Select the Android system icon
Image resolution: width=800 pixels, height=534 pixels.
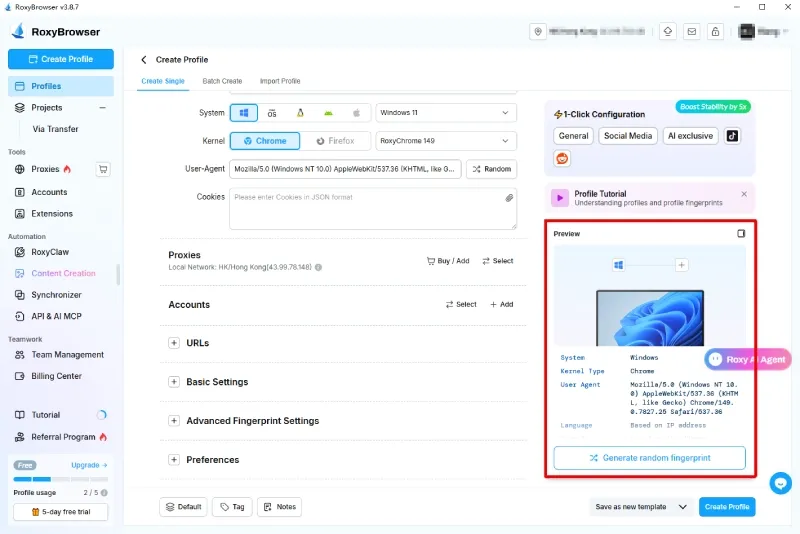point(328,113)
